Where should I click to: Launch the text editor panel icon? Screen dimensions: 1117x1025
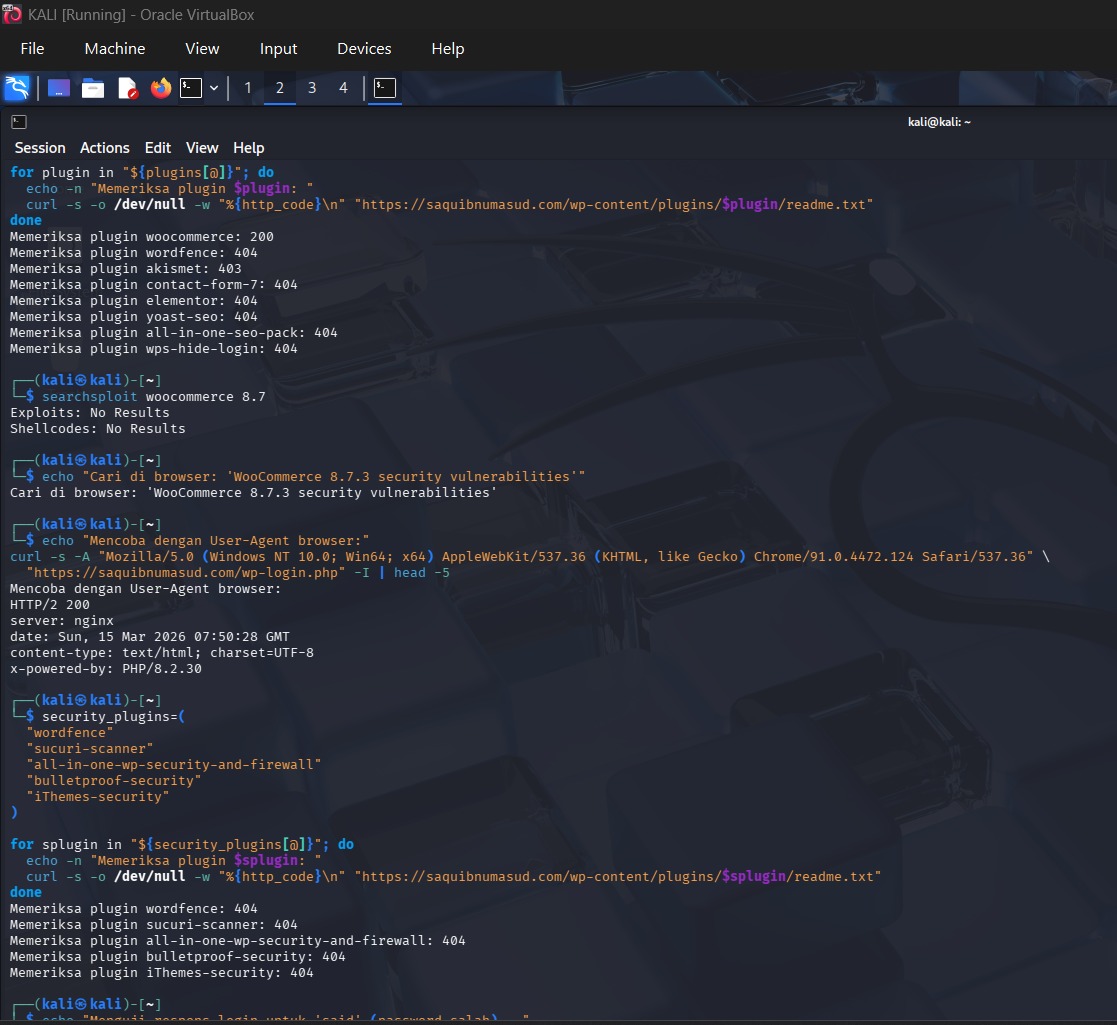[127, 88]
